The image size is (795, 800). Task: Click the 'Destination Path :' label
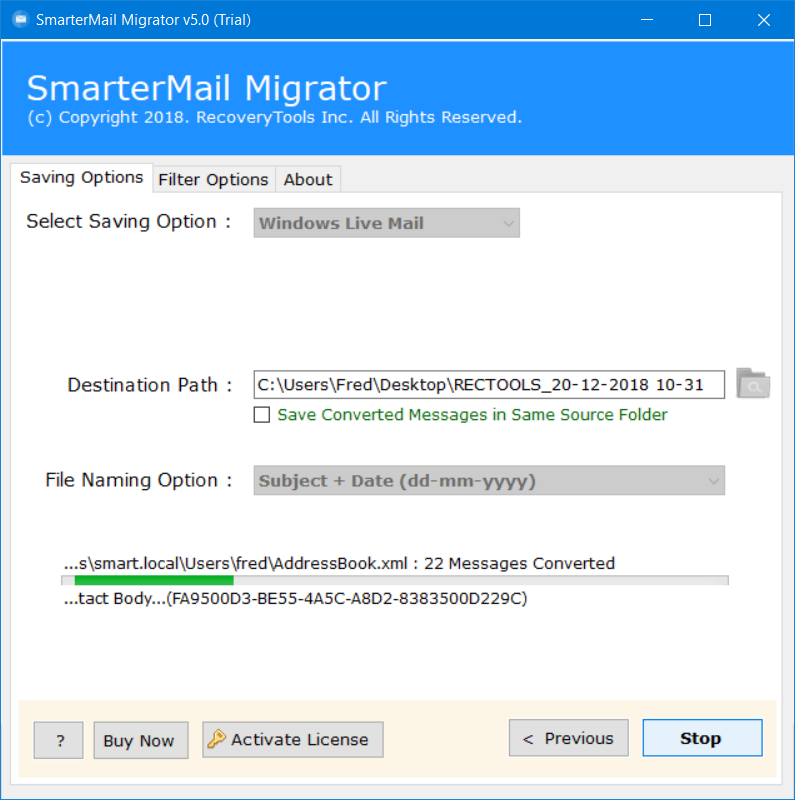click(x=150, y=385)
